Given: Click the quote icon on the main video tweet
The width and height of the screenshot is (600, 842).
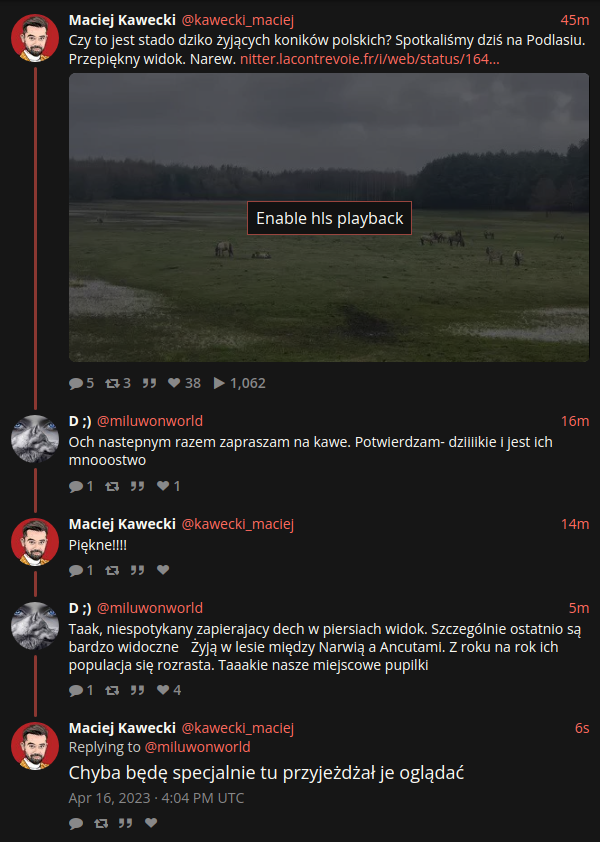Looking at the screenshot, I should [x=149, y=383].
